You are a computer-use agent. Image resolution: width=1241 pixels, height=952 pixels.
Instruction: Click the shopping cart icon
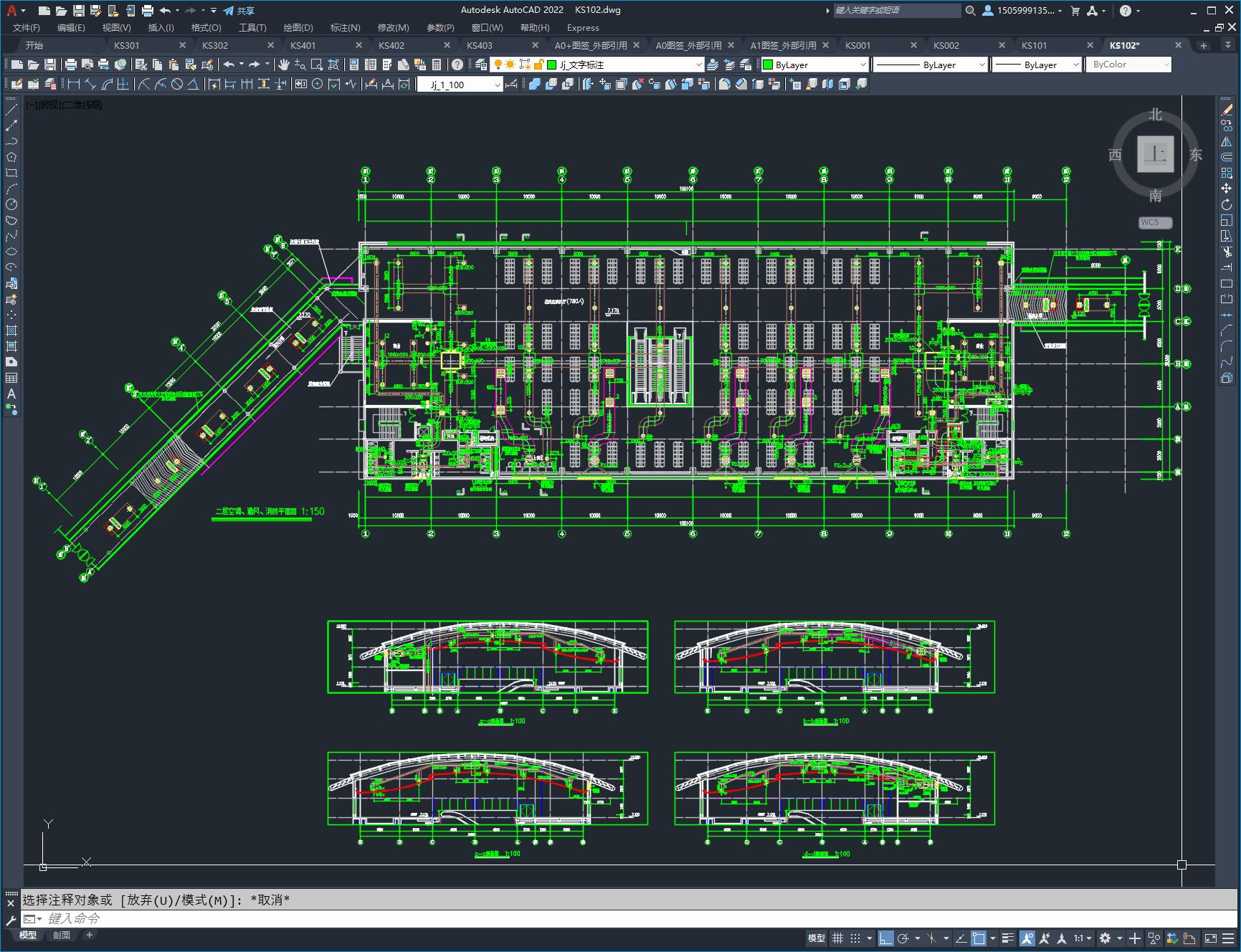[x=1075, y=11]
